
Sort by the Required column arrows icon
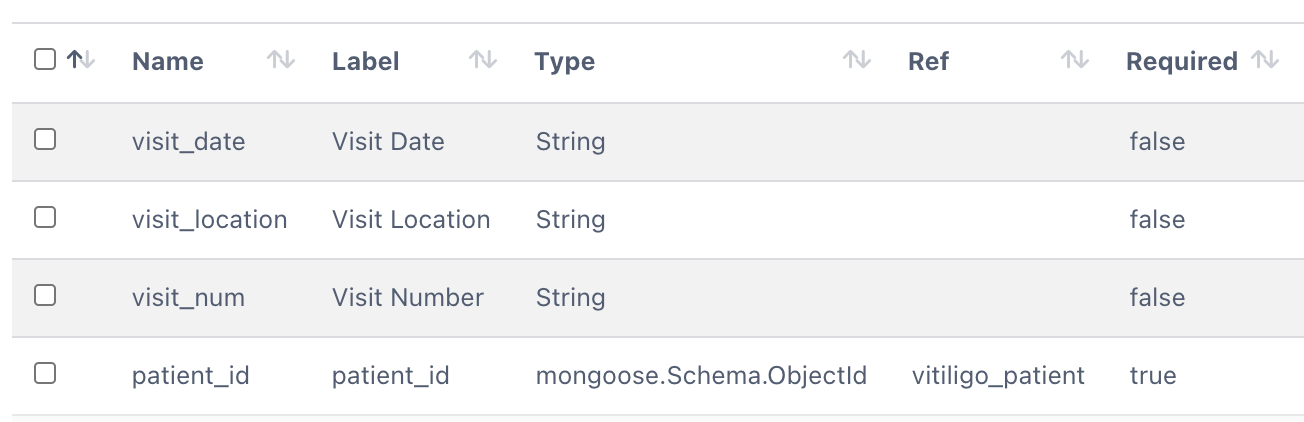(x=1266, y=61)
